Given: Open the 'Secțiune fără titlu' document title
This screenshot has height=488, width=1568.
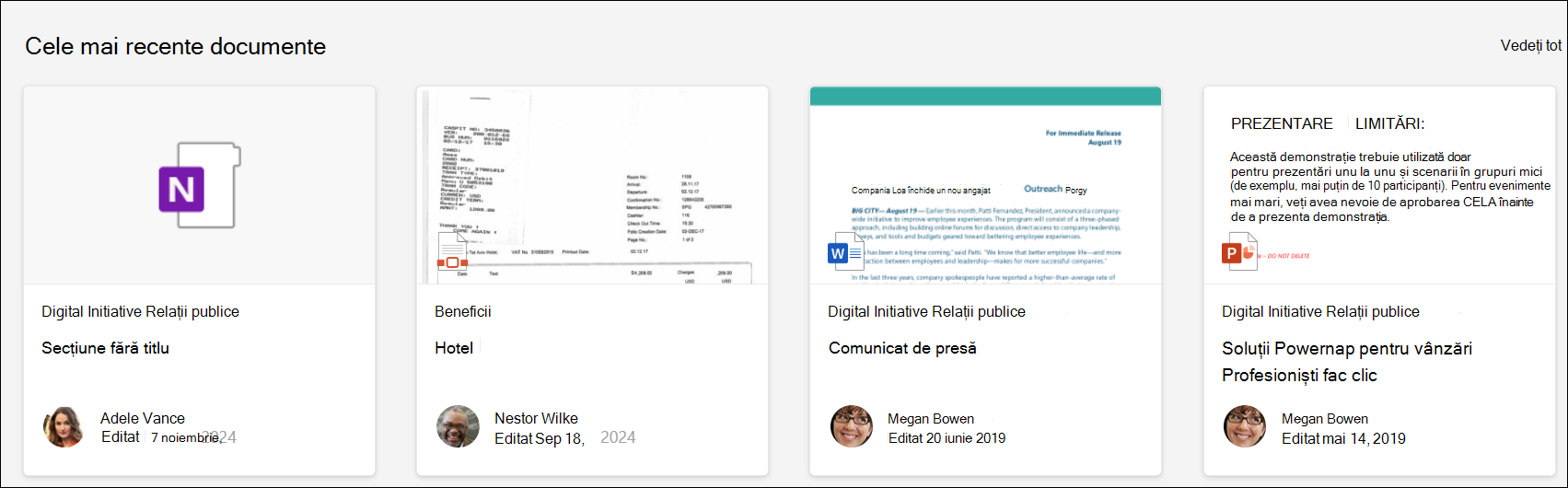Looking at the screenshot, I should point(105,348).
